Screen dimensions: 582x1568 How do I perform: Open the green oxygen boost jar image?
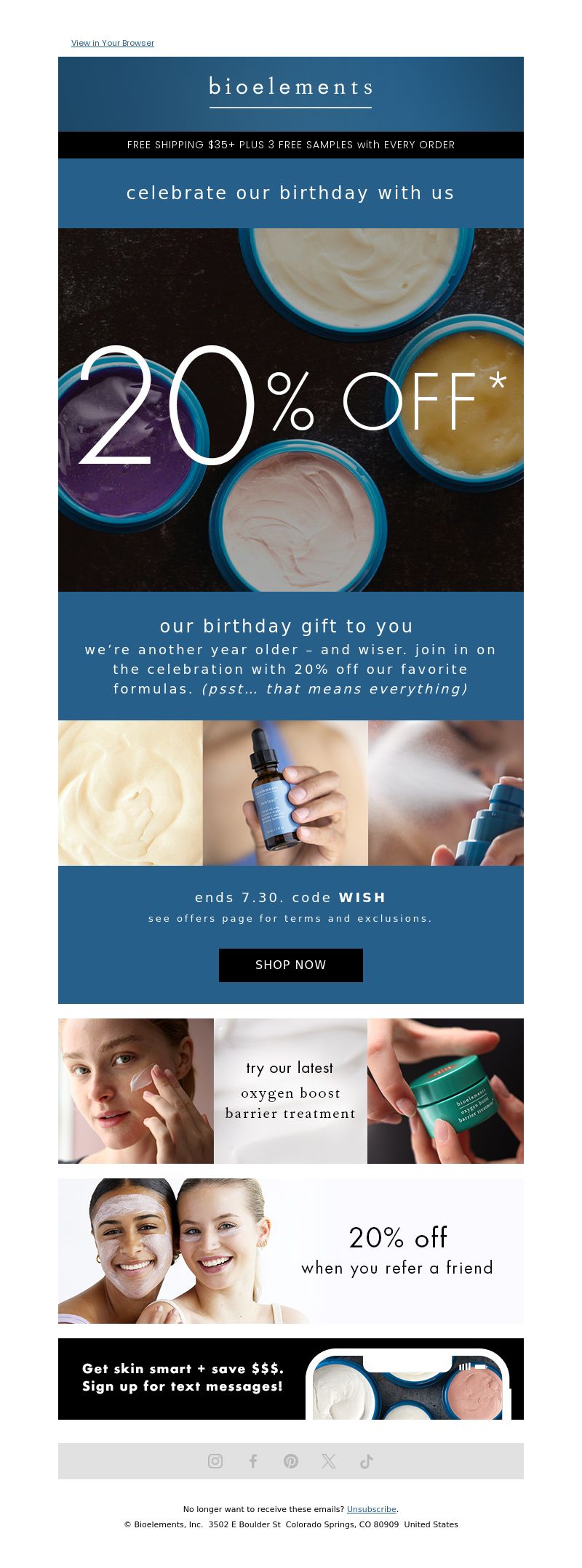(x=445, y=1091)
